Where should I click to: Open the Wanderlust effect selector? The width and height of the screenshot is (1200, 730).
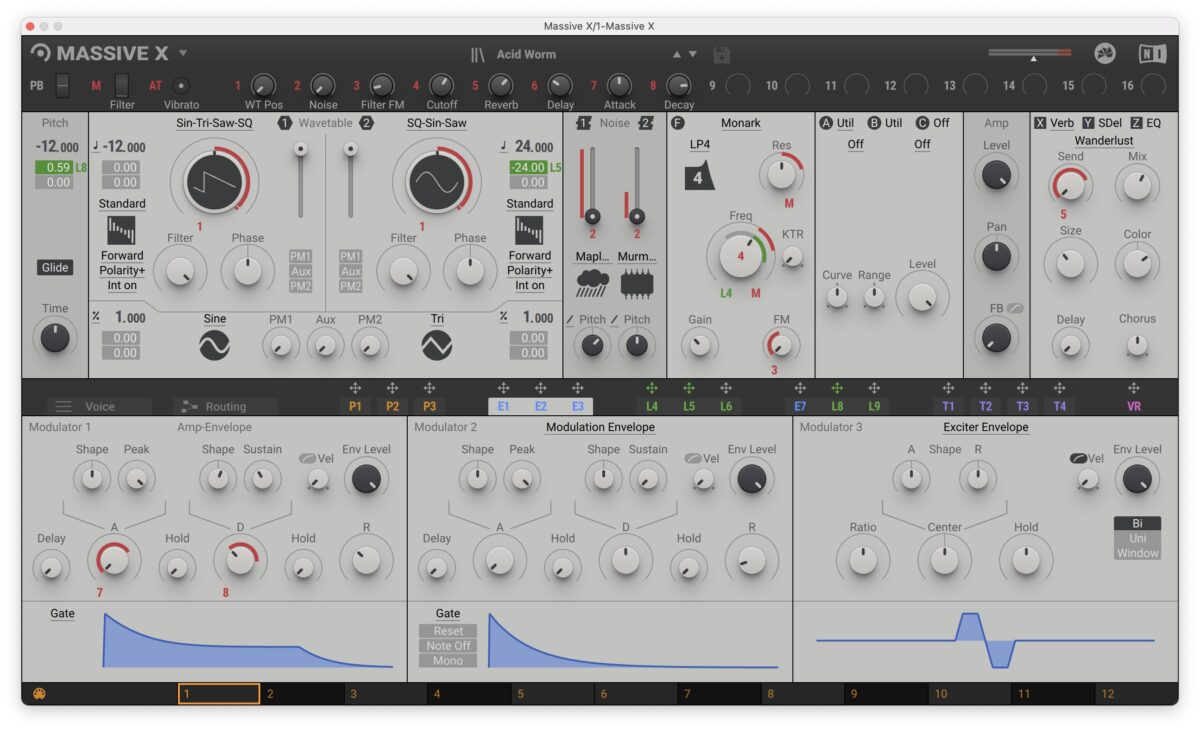[x=1104, y=139]
